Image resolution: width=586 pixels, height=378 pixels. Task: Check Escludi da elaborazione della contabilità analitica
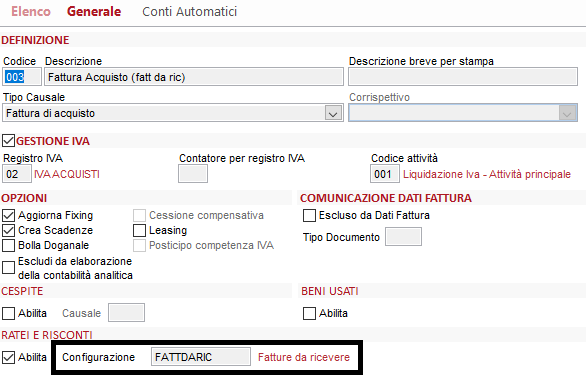coord(8,268)
